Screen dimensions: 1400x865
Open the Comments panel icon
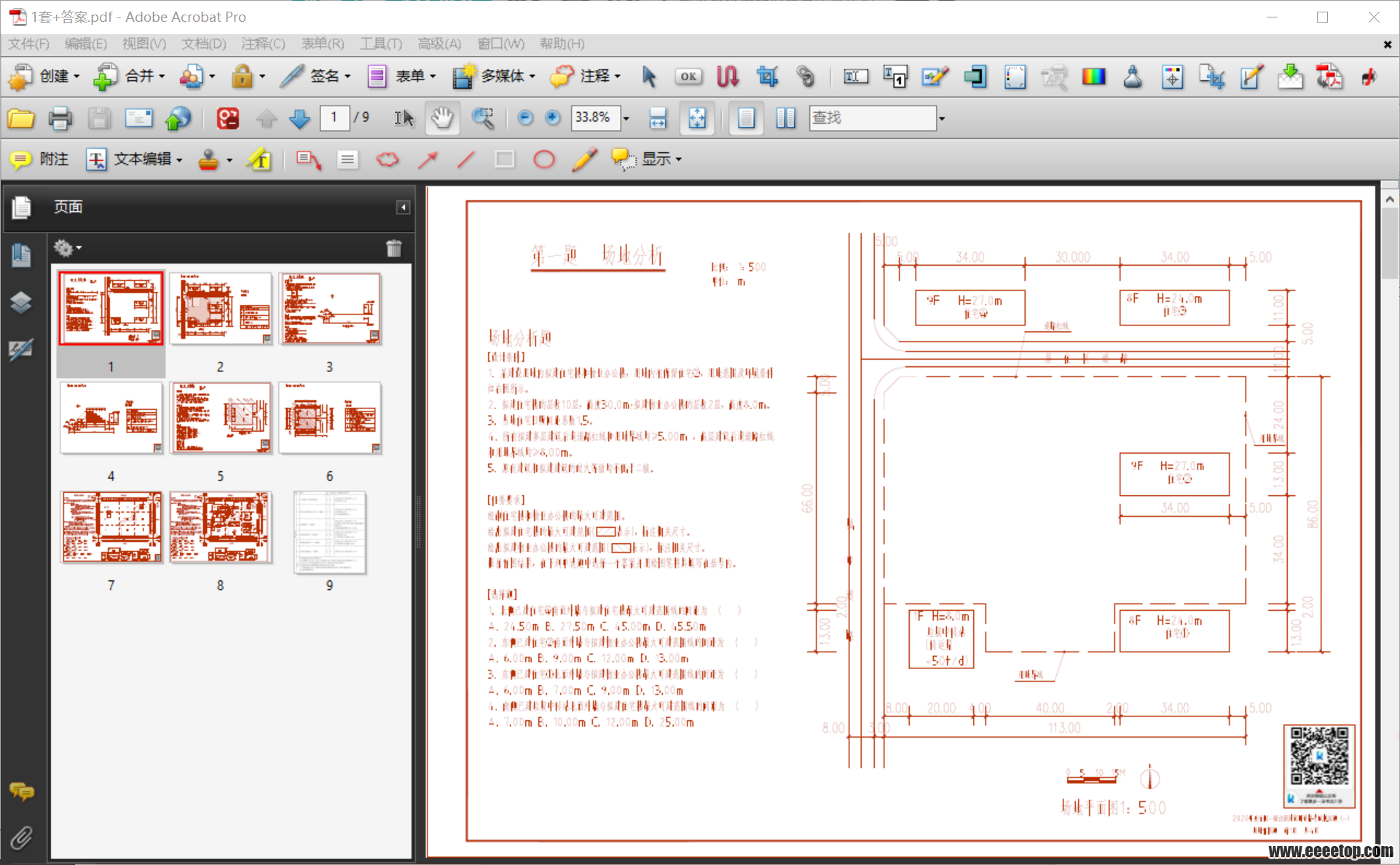tap(21, 791)
